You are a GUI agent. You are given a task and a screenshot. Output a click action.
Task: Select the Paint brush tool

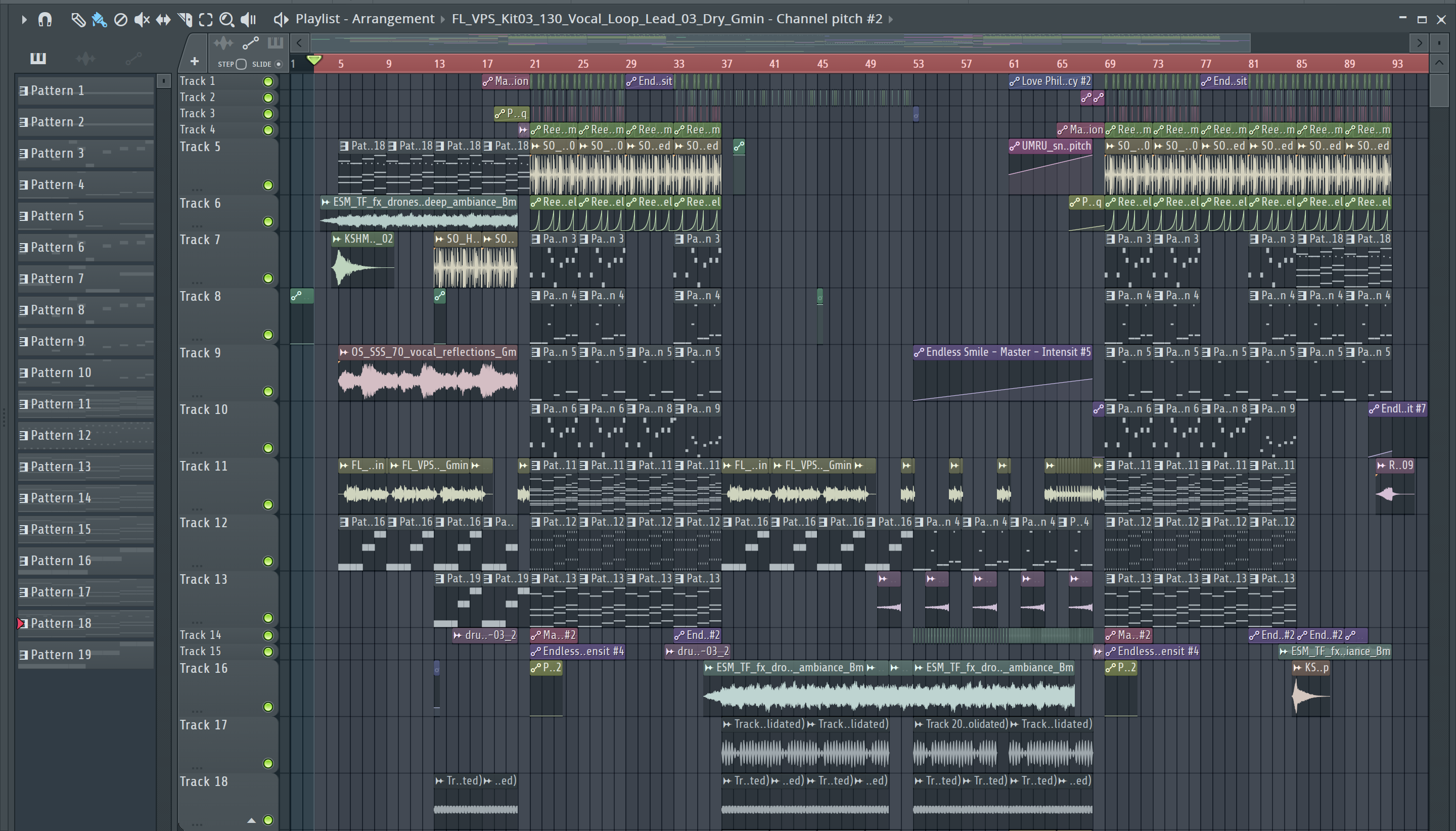(99, 19)
